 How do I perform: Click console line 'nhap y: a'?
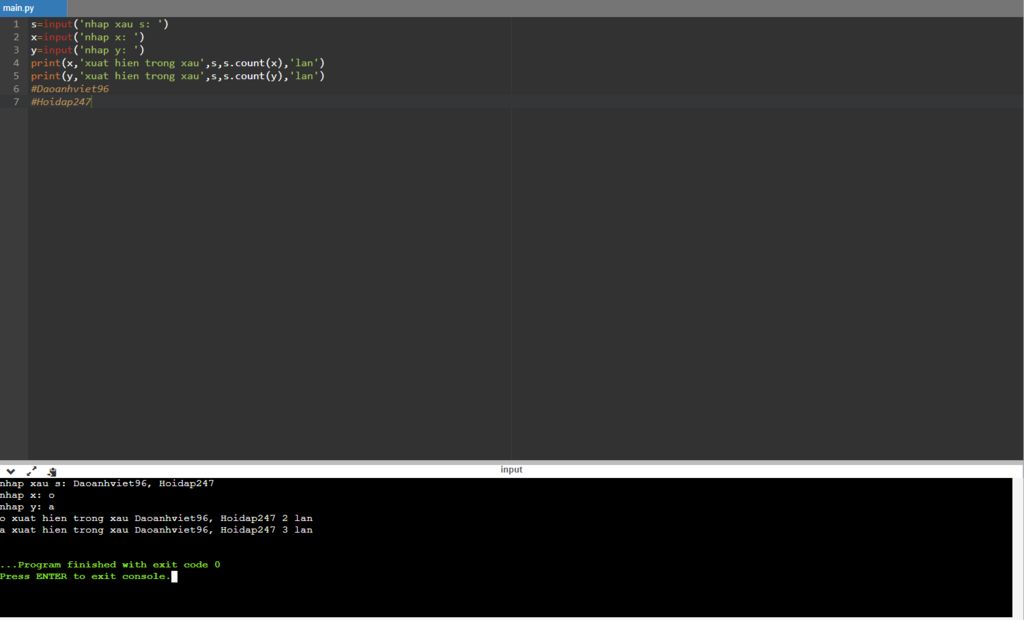27,507
